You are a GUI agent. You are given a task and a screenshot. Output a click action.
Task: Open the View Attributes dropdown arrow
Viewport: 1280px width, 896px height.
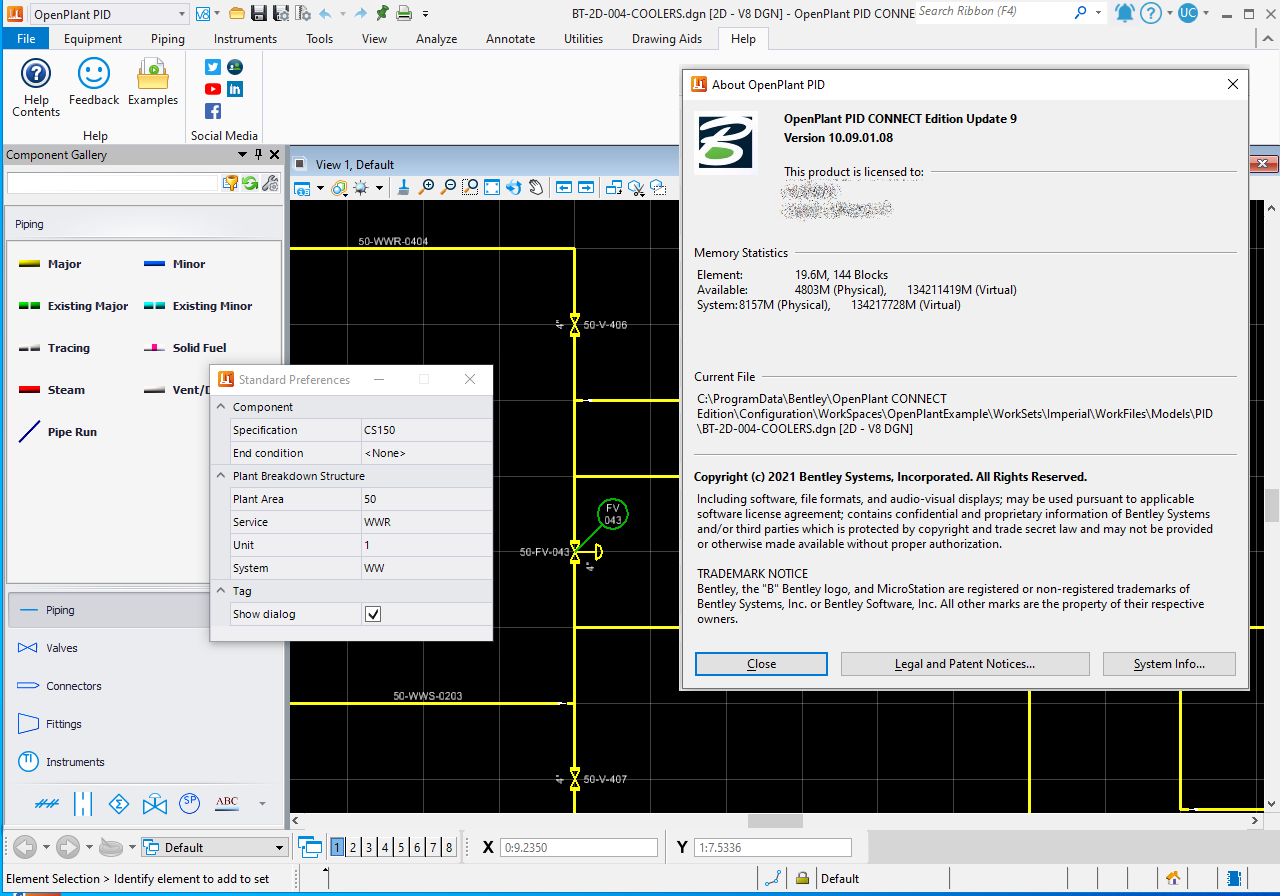(x=320, y=188)
